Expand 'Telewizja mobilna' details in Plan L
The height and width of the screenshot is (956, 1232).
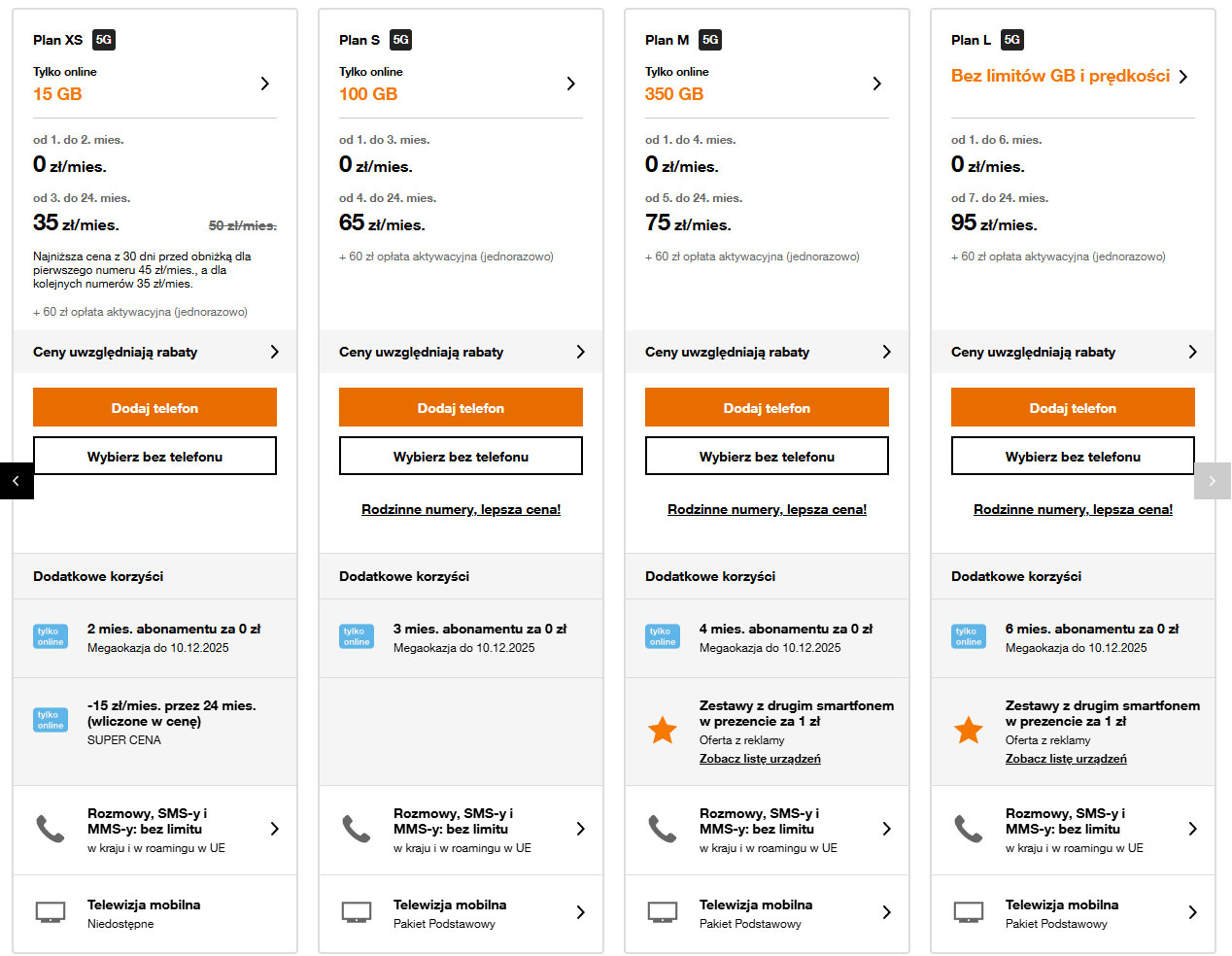(1192, 912)
